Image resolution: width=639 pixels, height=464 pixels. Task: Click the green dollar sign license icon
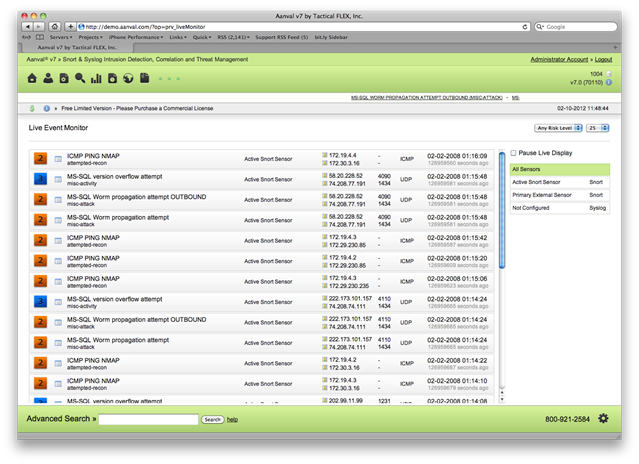tap(32, 107)
